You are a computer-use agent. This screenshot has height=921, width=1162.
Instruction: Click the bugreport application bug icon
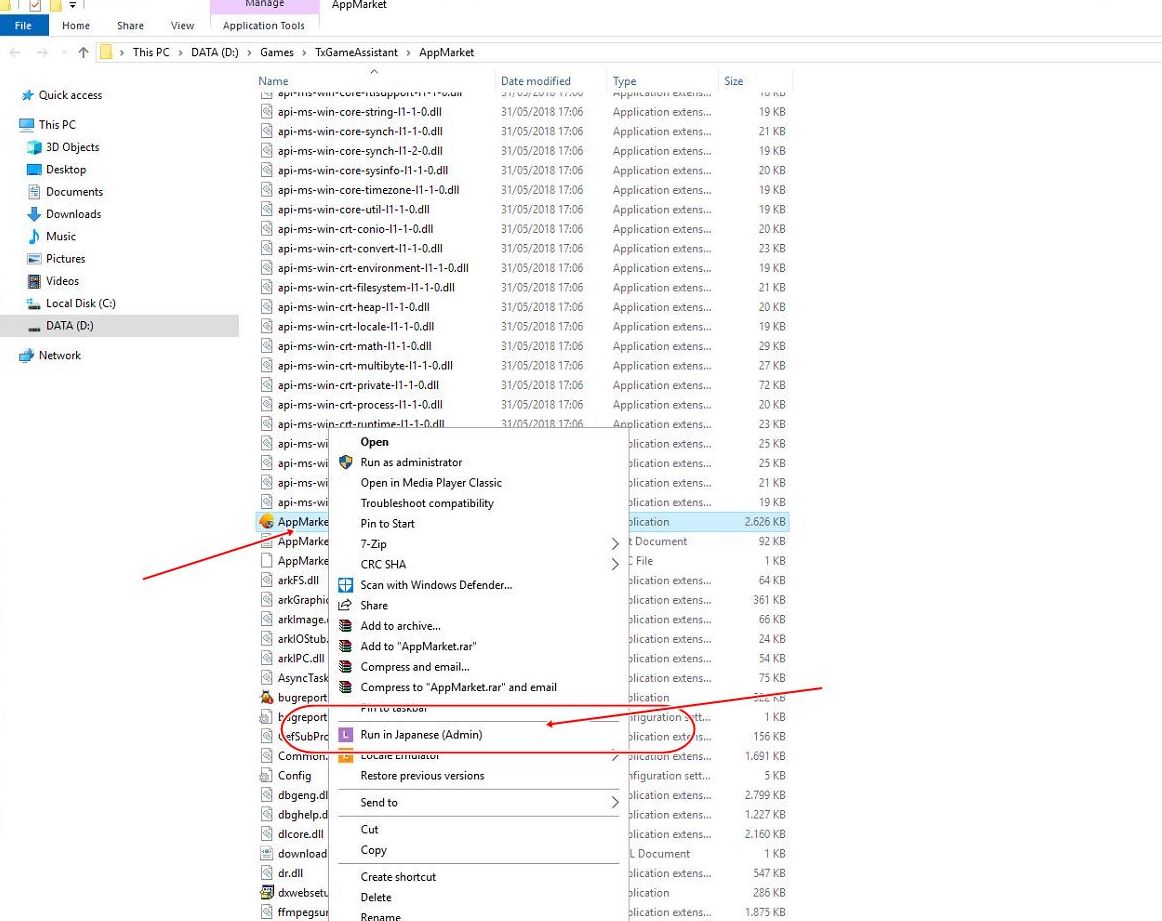tap(267, 697)
